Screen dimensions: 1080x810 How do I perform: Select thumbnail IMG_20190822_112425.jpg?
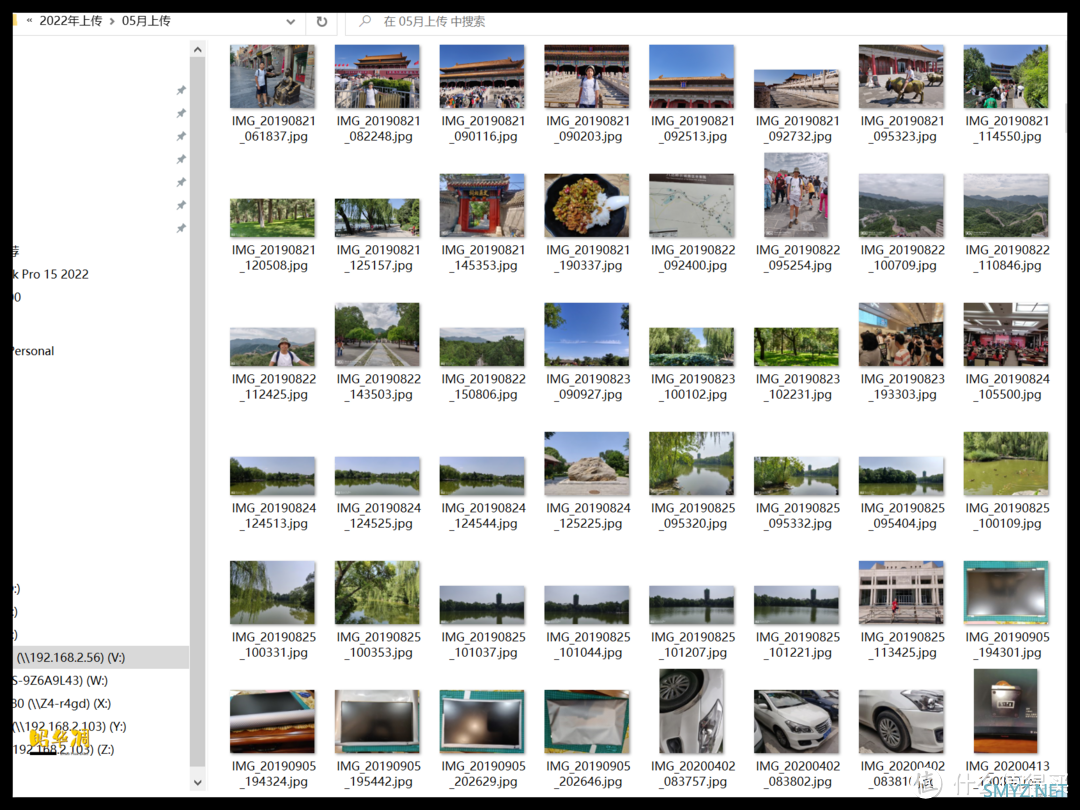coord(273,346)
